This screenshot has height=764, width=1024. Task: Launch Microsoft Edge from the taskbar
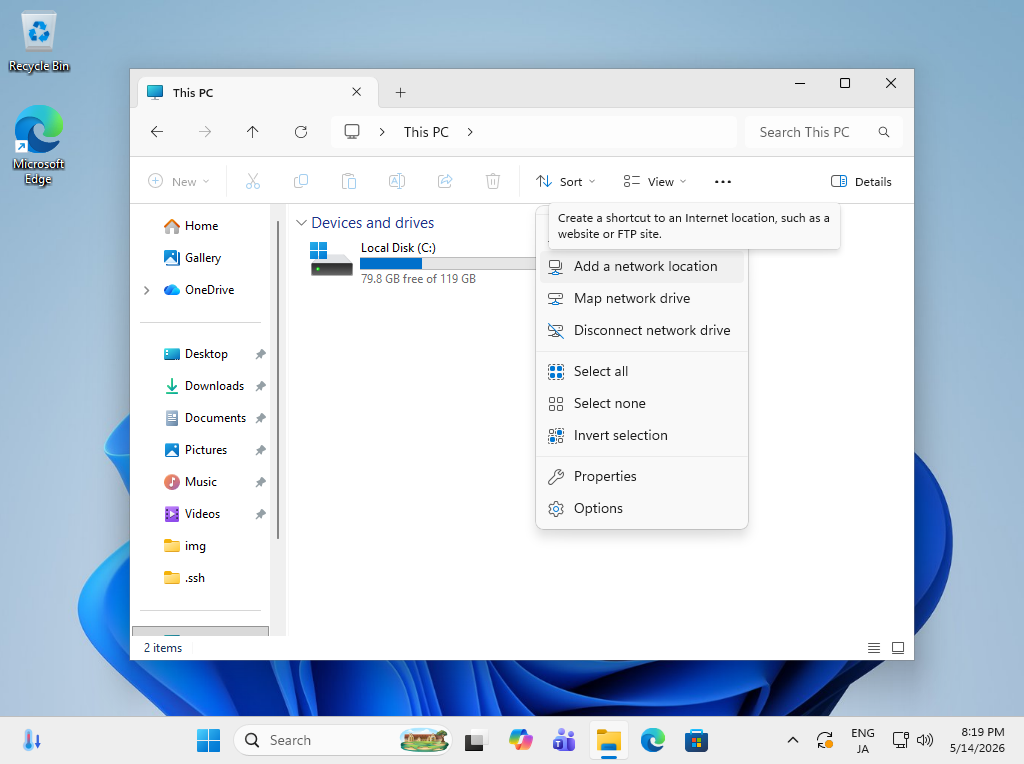tap(652, 740)
